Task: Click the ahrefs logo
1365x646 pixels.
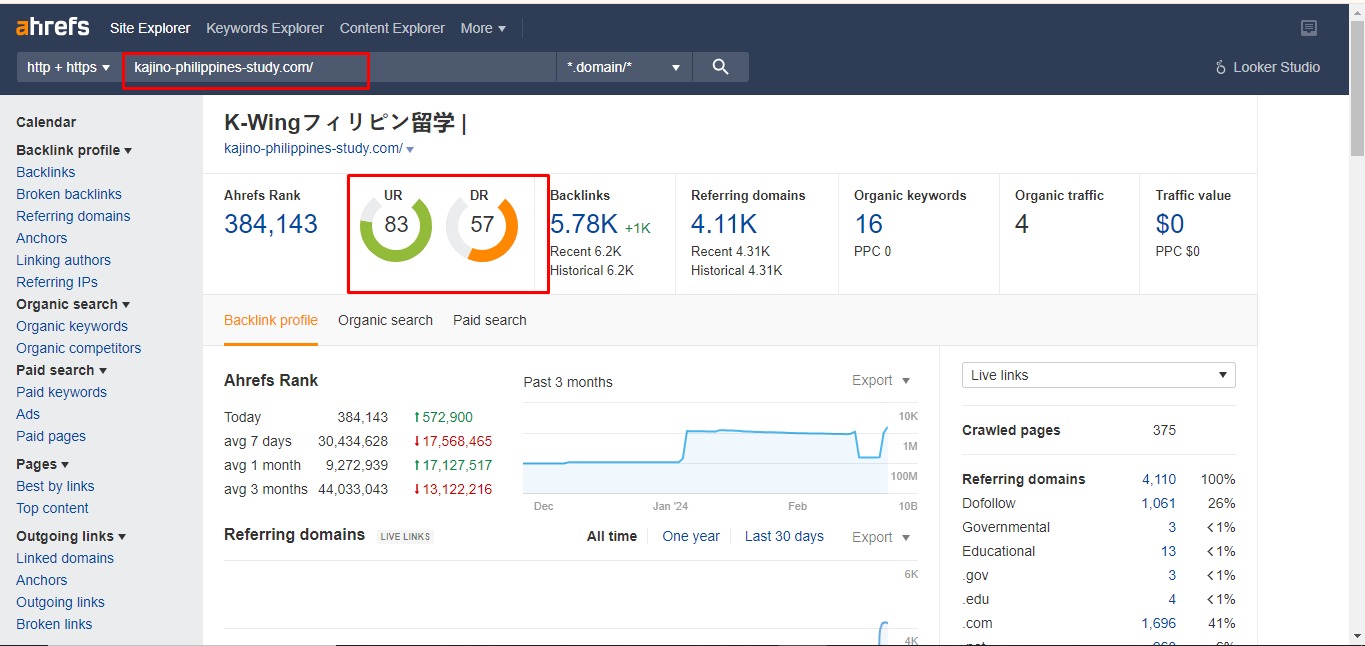Action: pos(53,27)
